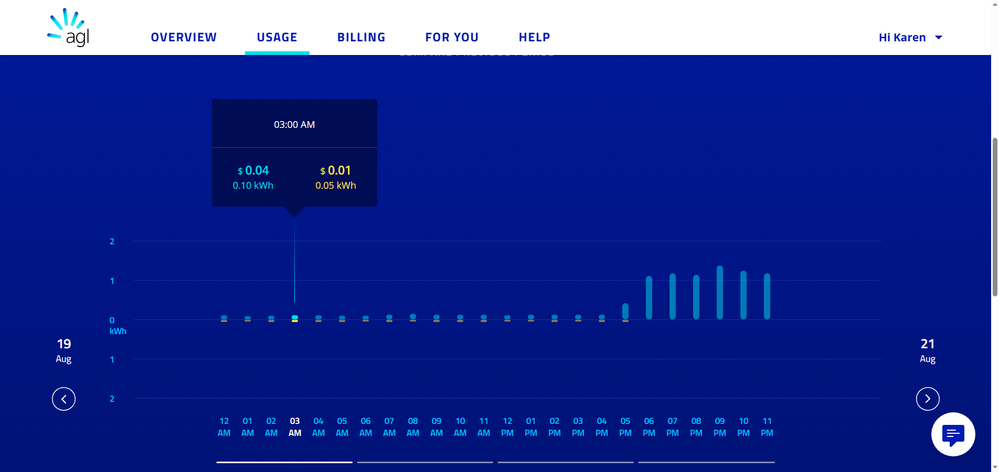Viewport: 999px width, 472px height.
Task: Click the $0.01 solar value in tooltip
Action: [x=336, y=171]
